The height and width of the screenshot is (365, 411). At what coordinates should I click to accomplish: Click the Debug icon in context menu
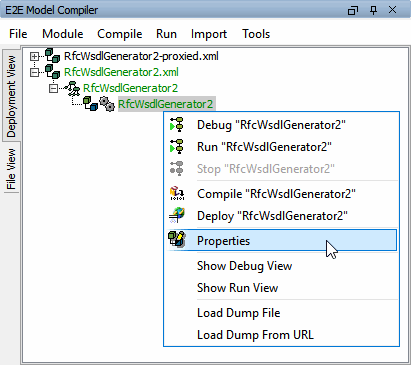(177, 125)
